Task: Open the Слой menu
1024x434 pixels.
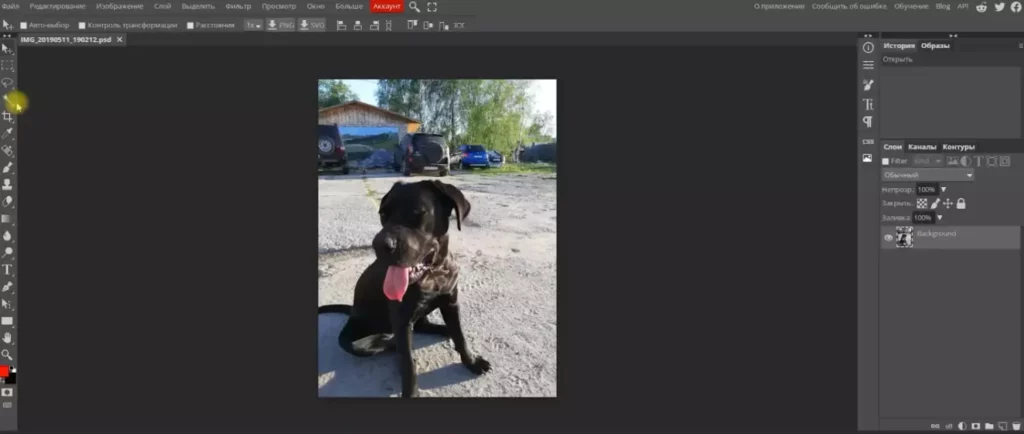Action: click(x=163, y=7)
